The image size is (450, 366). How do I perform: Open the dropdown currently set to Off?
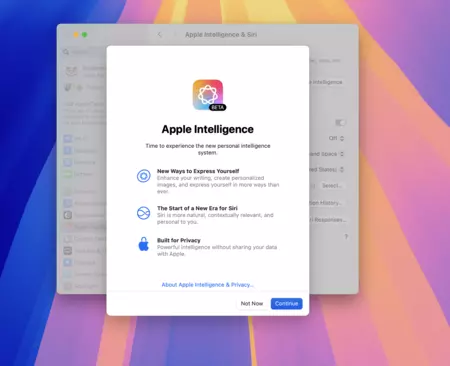coord(336,138)
